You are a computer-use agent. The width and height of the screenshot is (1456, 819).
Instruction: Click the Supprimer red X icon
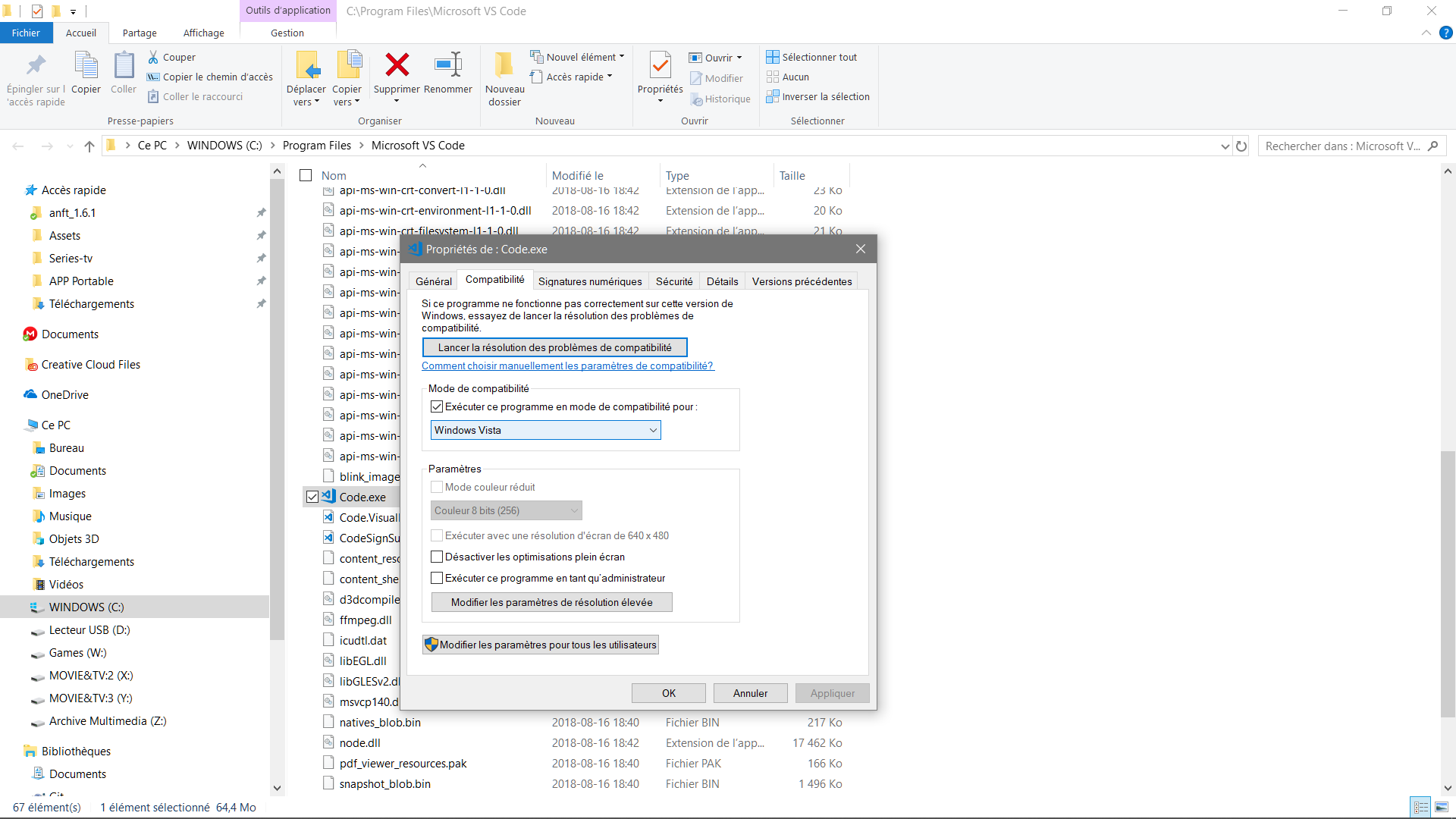tap(397, 66)
